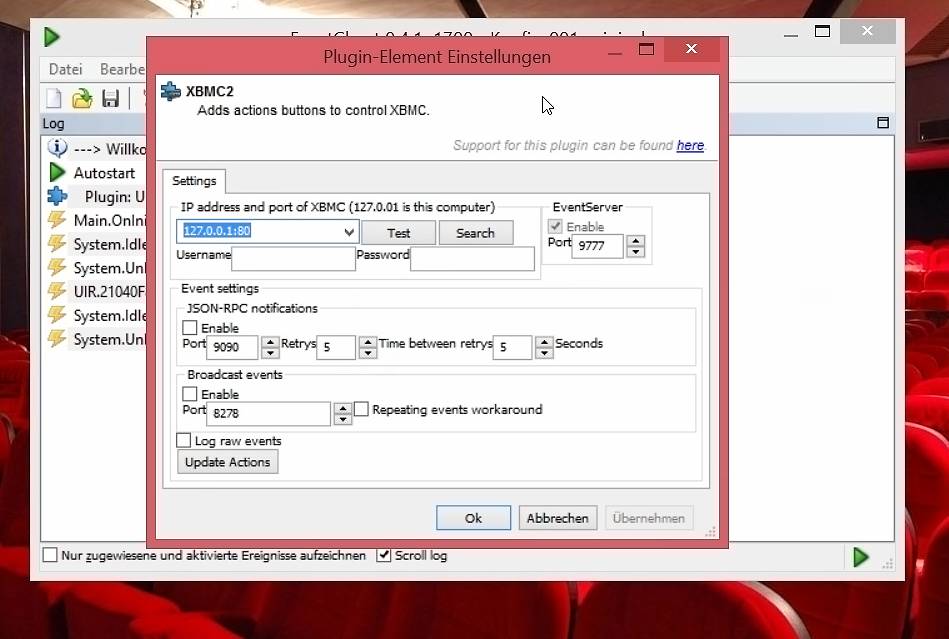Increase Time between retrys stepper up
The width and height of the screenshot is (949, 639).
544,341
